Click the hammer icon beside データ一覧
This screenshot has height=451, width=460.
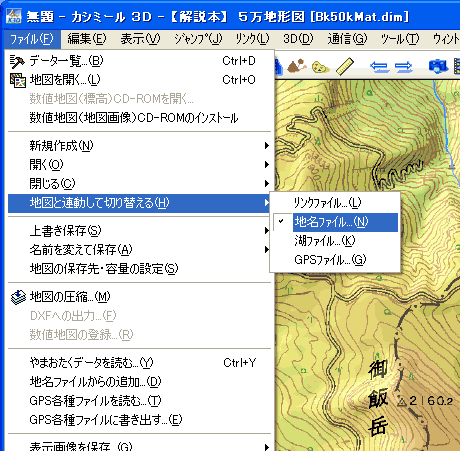[17, 61]
